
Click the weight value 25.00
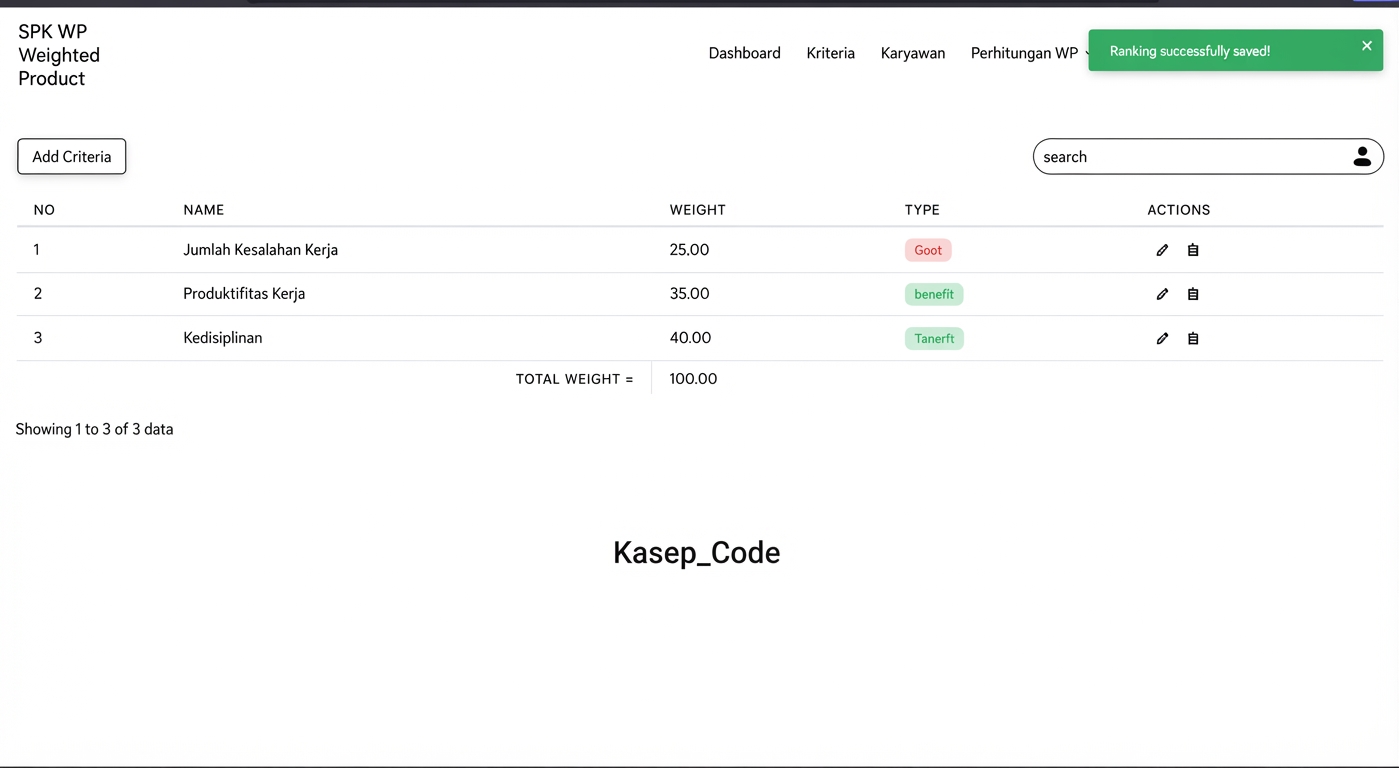click(689, 250)
